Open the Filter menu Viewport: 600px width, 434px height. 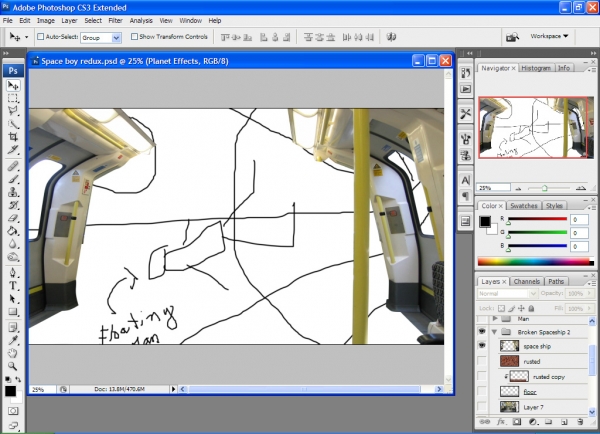click(115, 21)
